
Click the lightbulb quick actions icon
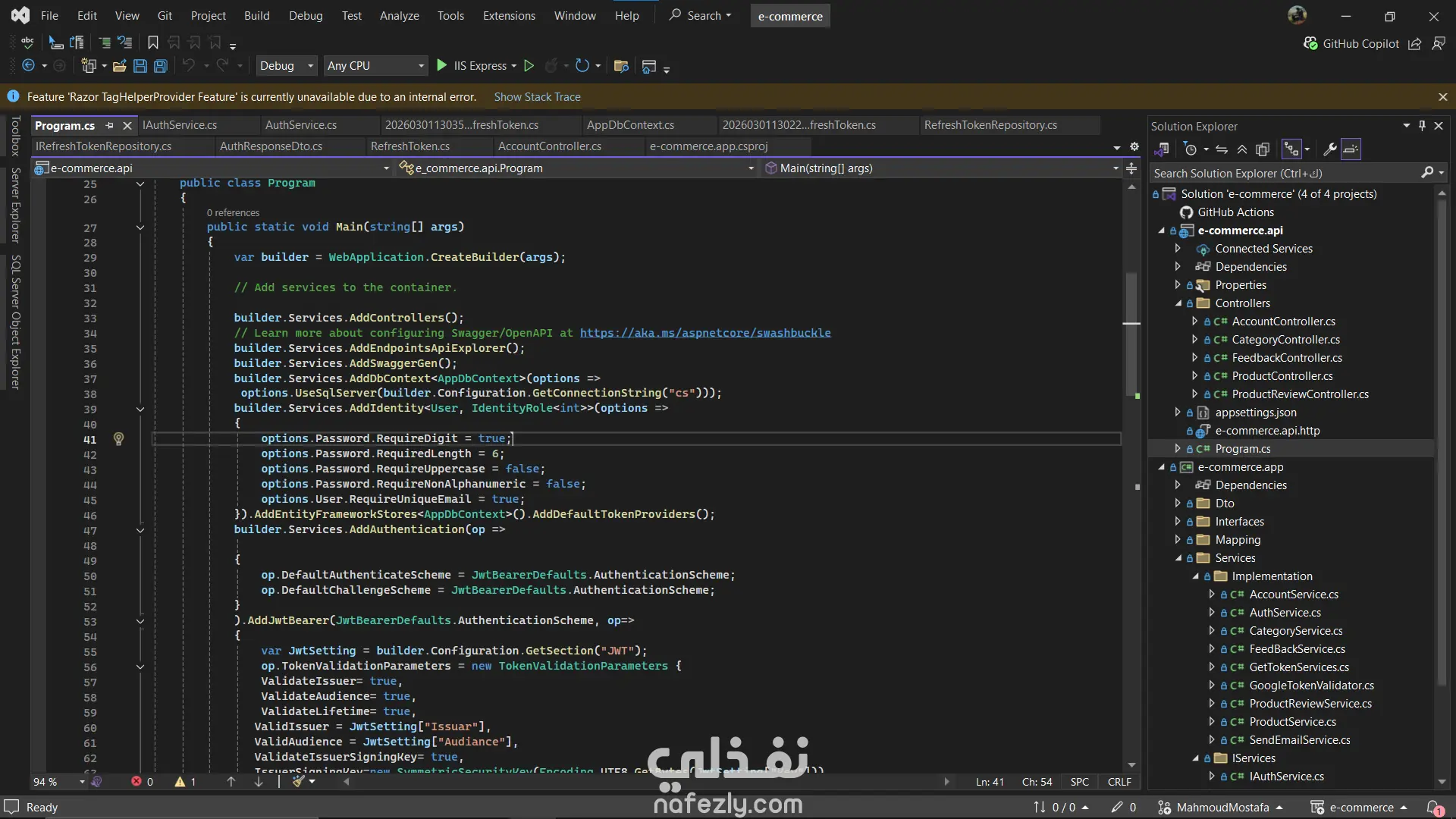(118, 438)
